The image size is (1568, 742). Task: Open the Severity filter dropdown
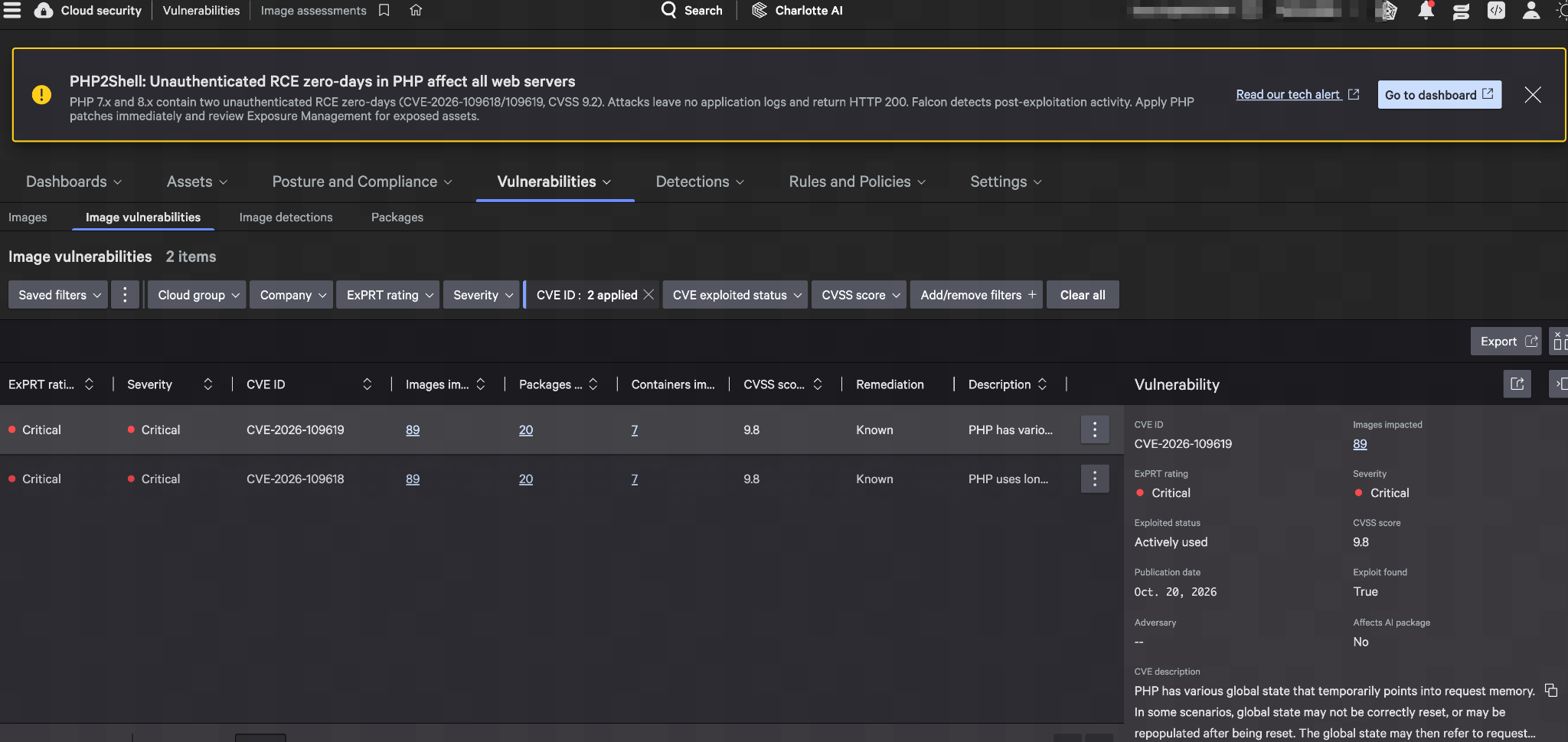[481, 295]
